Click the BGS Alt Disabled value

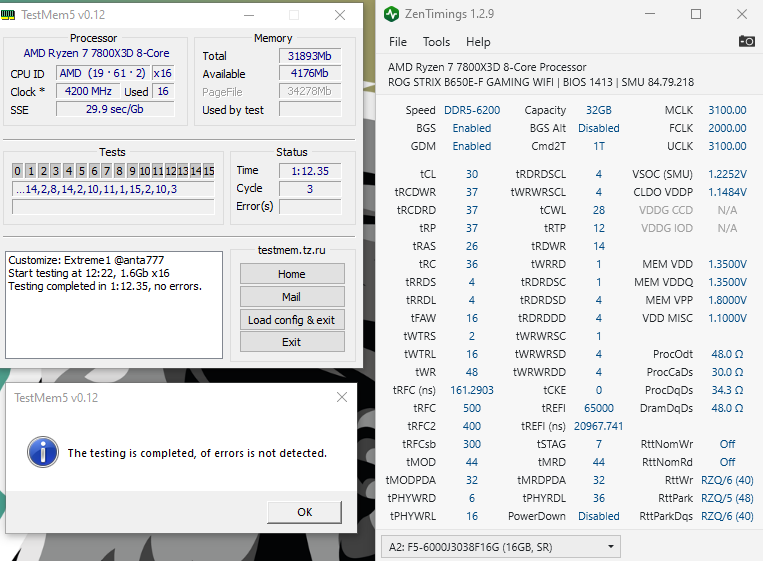[599, 128]
